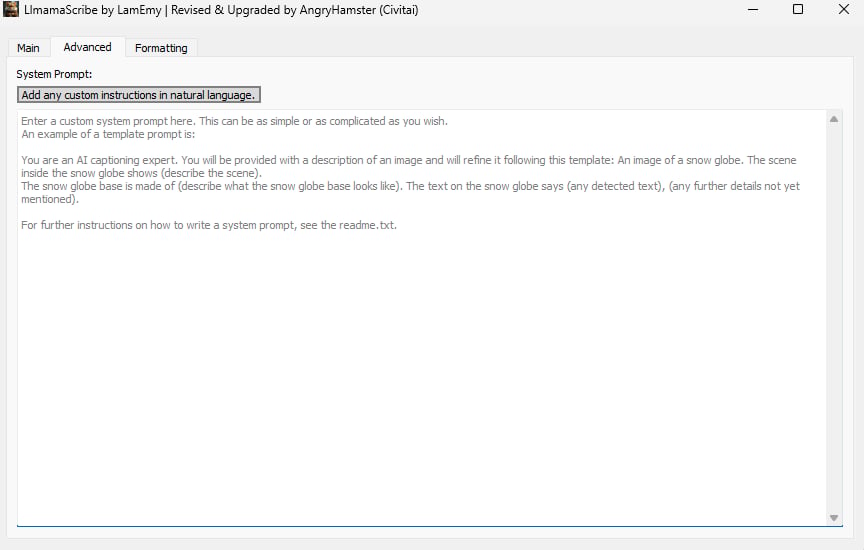Close the LlmamaScribe window
The width and height of the screenshot is (864, 550).
click(843, 9)
